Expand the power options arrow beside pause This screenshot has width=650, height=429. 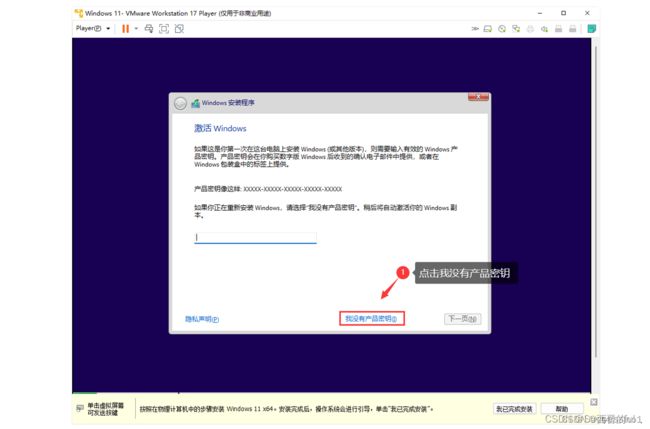click(x=136, y=29)
